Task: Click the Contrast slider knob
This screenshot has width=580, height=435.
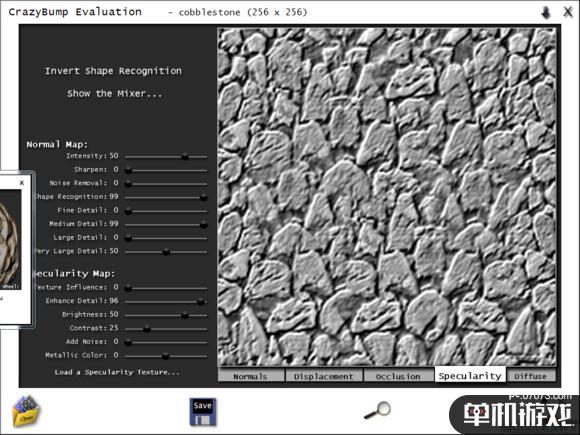Action: [x=146, y=328]
